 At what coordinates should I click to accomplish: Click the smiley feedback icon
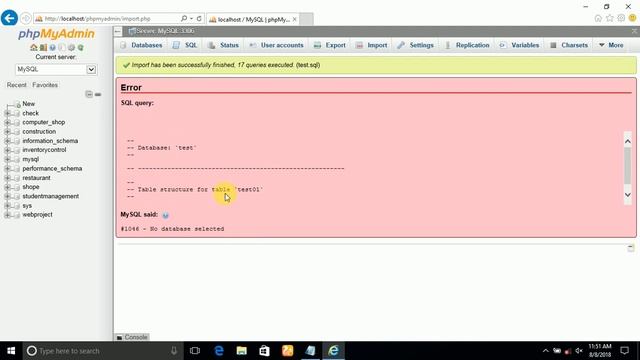tap(633, 18)
